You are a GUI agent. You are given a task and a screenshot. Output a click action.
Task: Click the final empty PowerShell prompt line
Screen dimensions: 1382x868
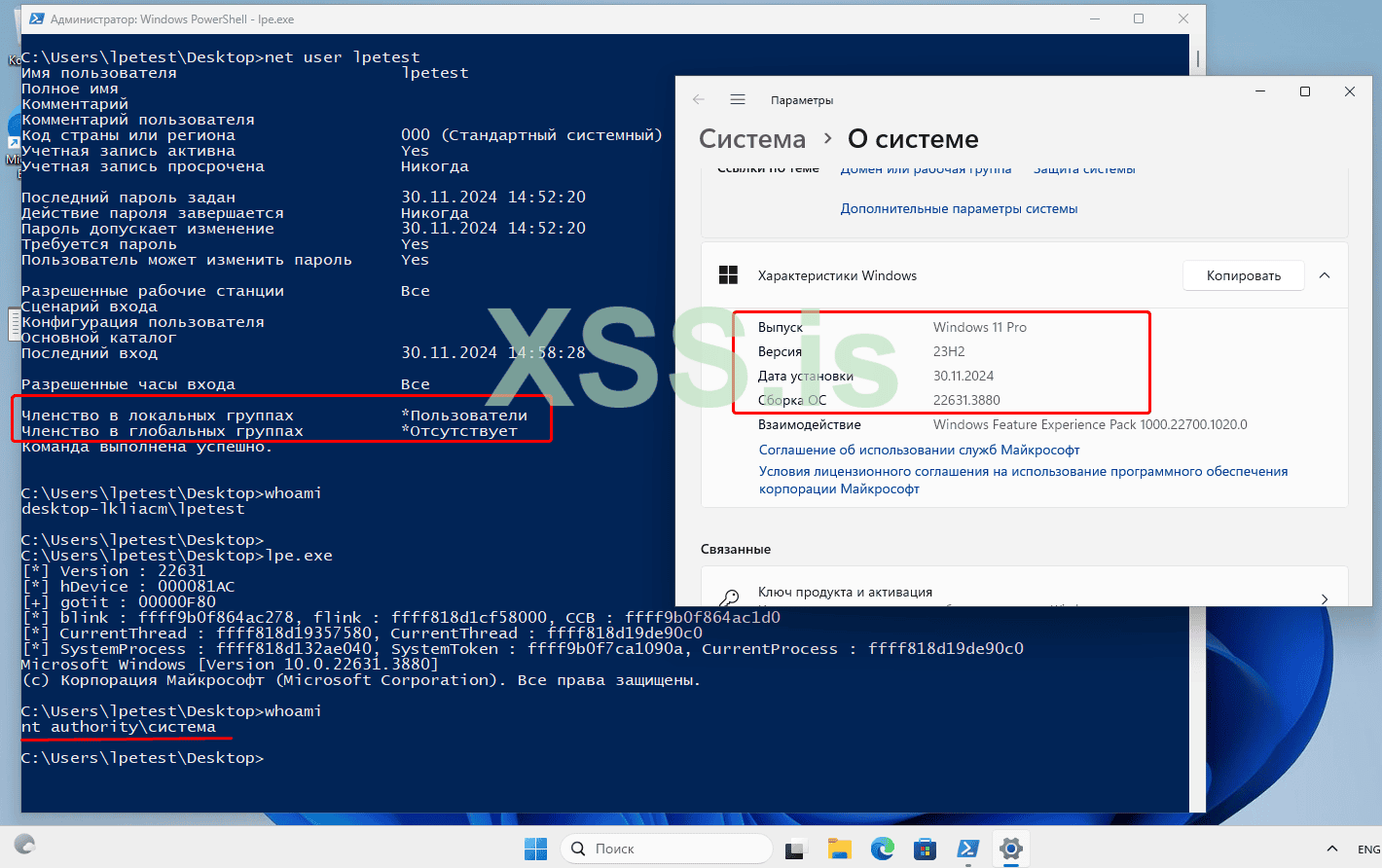pos(143,758)
